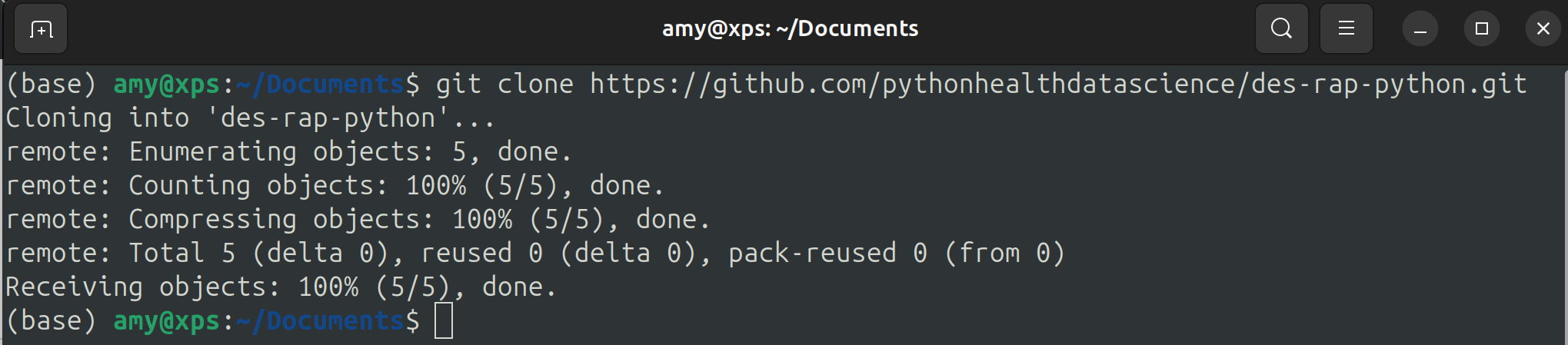Click "~/Documents" path in the bottom prompt
The image size is (1568, 345).
[320, 320]
